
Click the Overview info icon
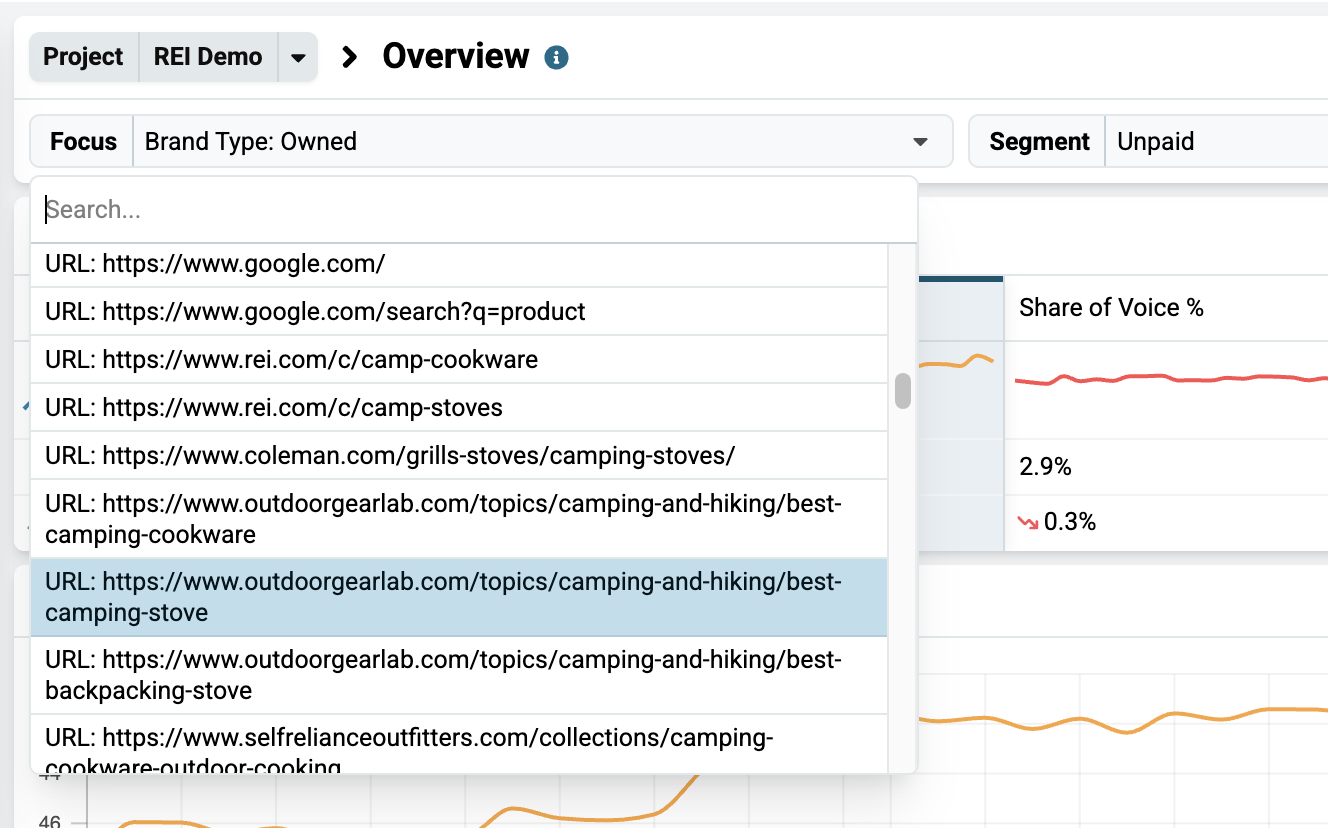[556, 58]
